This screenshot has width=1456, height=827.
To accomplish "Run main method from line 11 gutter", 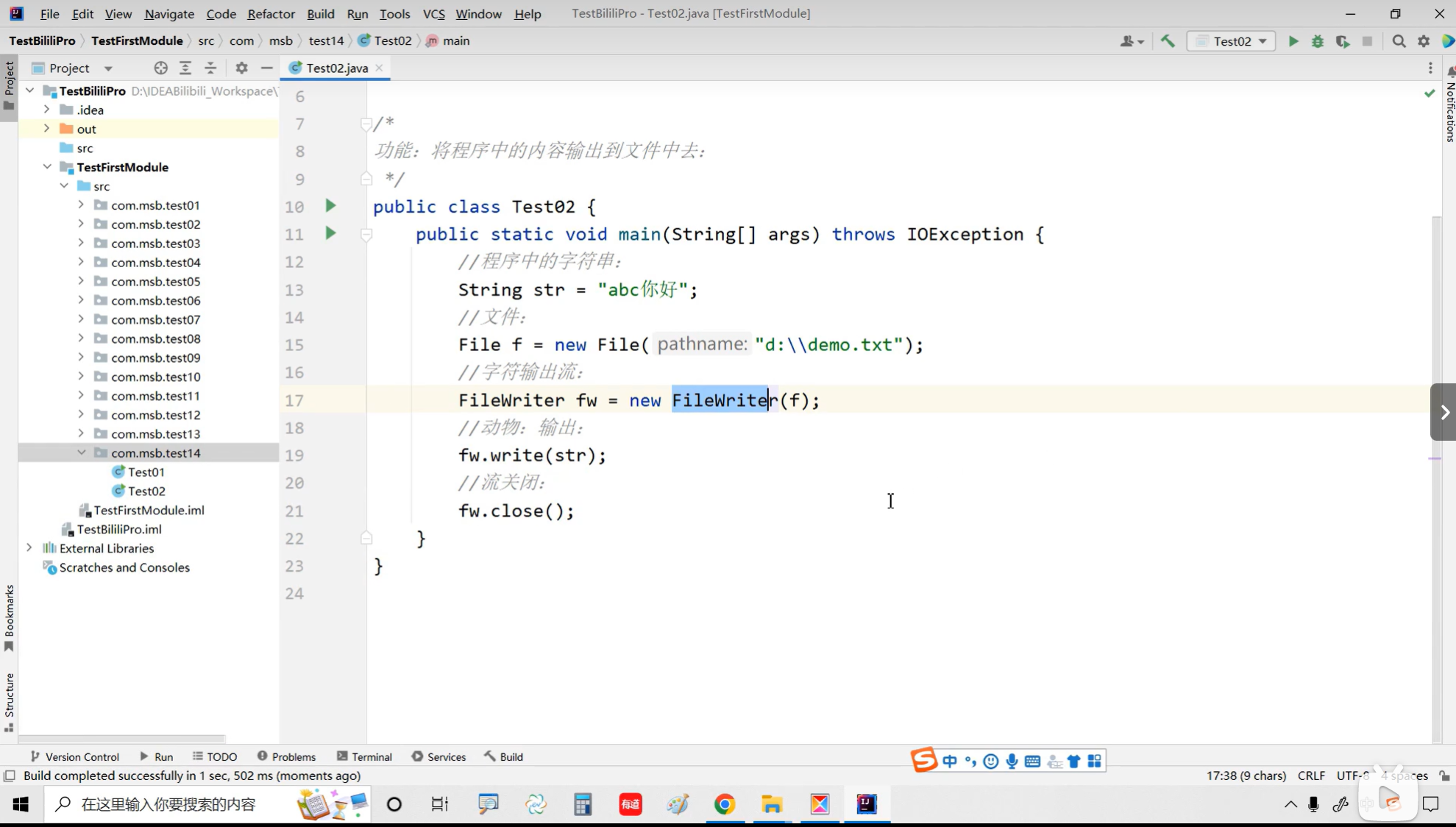I will pos(330,234).
